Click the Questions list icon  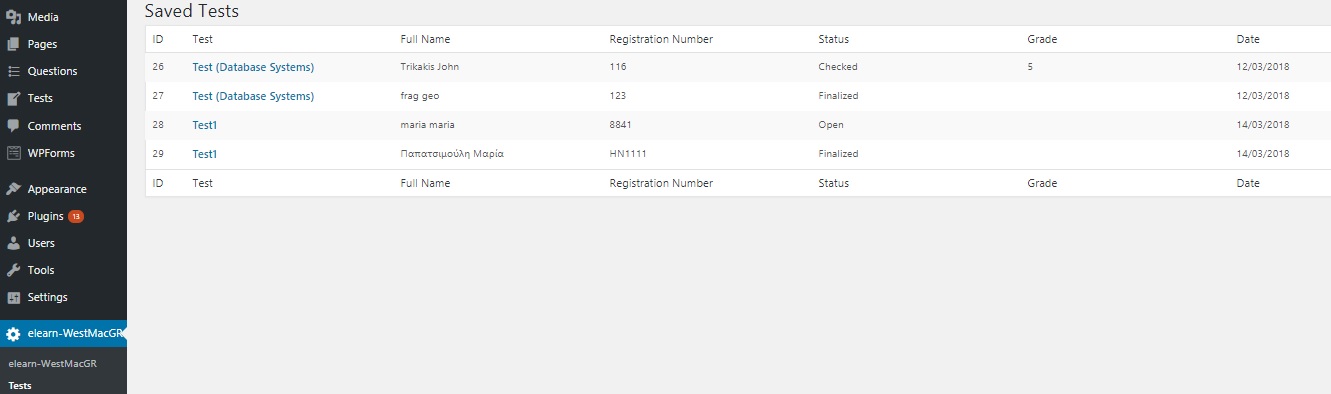[13, 71]
